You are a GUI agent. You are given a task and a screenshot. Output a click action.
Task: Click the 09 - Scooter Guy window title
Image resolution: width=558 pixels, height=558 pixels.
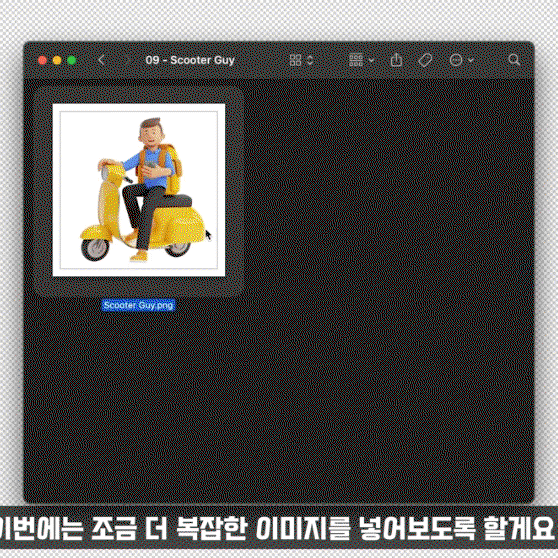point(190,60)
